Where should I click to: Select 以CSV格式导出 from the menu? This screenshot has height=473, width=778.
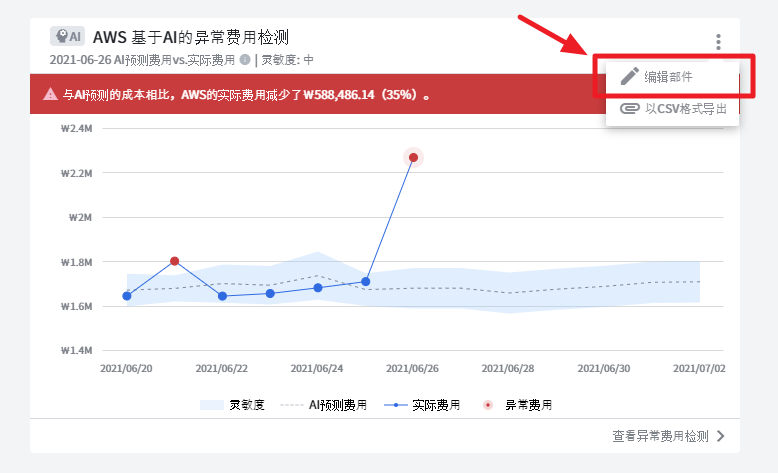pyautogui.click(x=684, y=108)
